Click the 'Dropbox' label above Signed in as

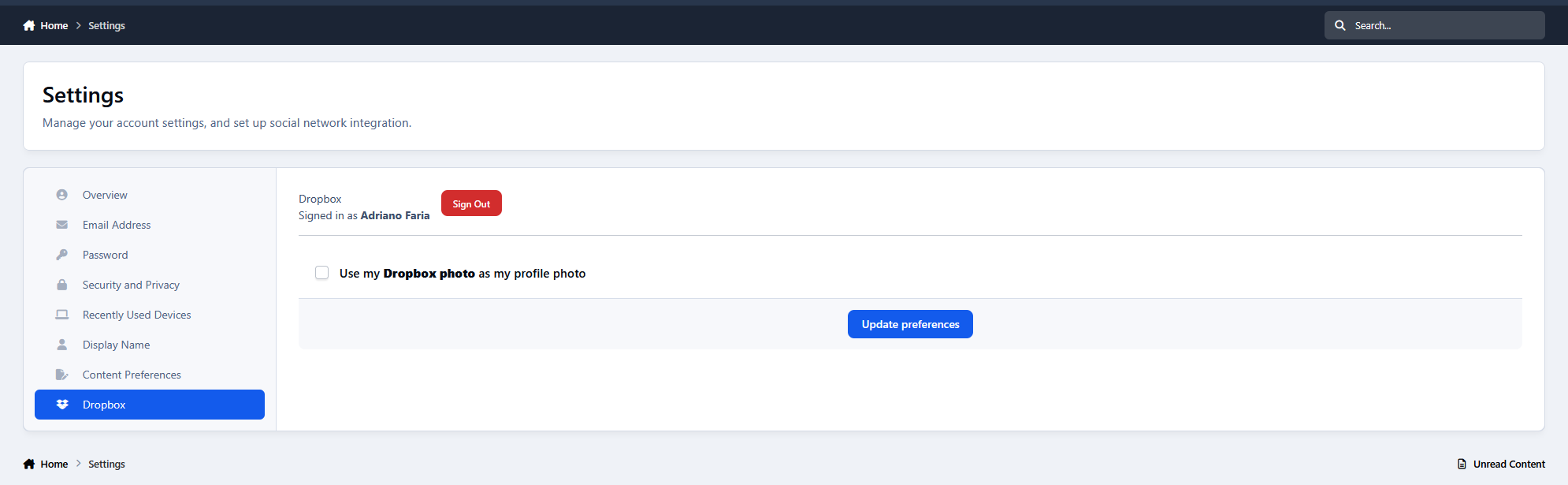click(x=320, y=199)
